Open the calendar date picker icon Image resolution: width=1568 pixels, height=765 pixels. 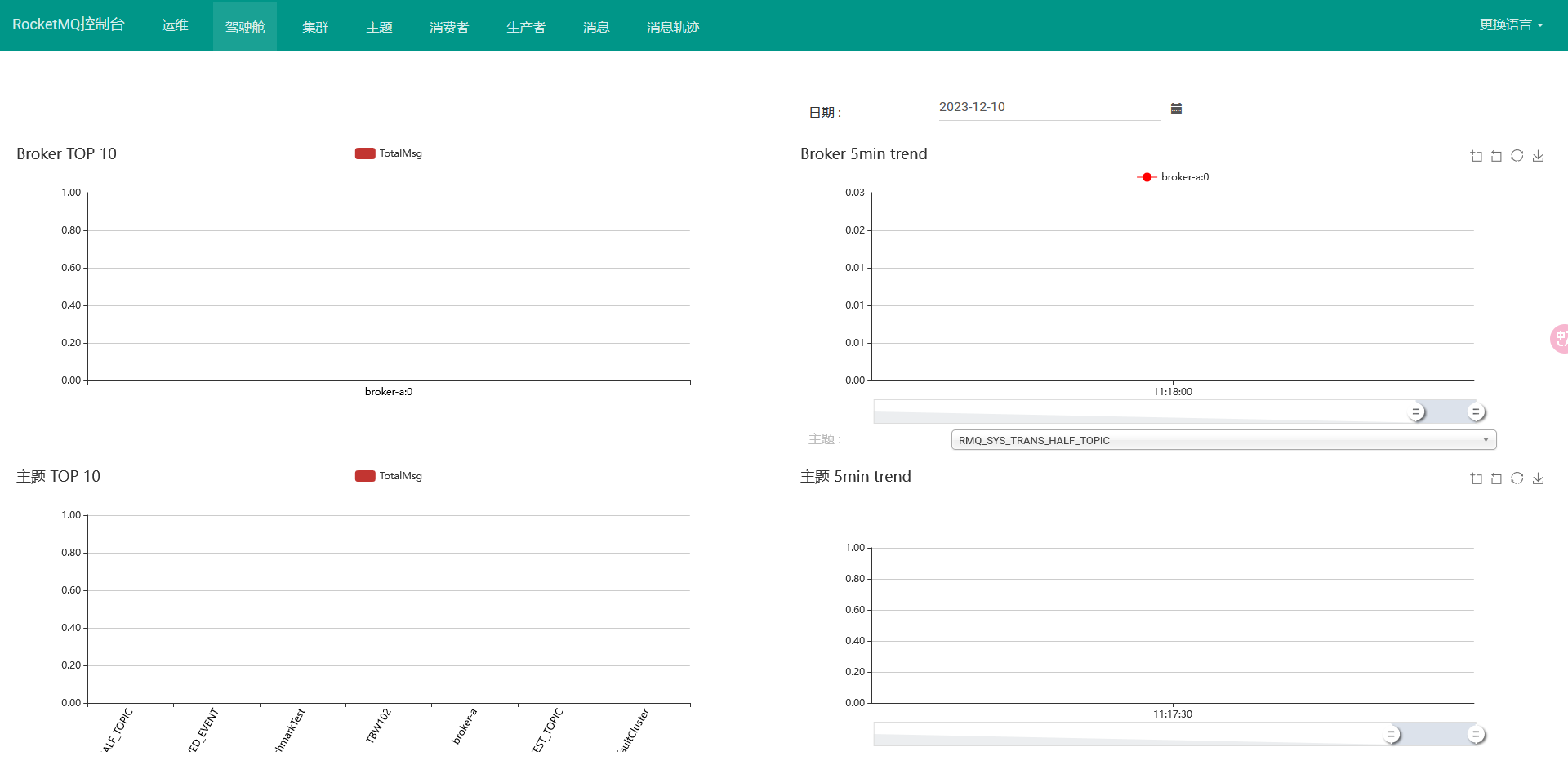click(1176, 109)
